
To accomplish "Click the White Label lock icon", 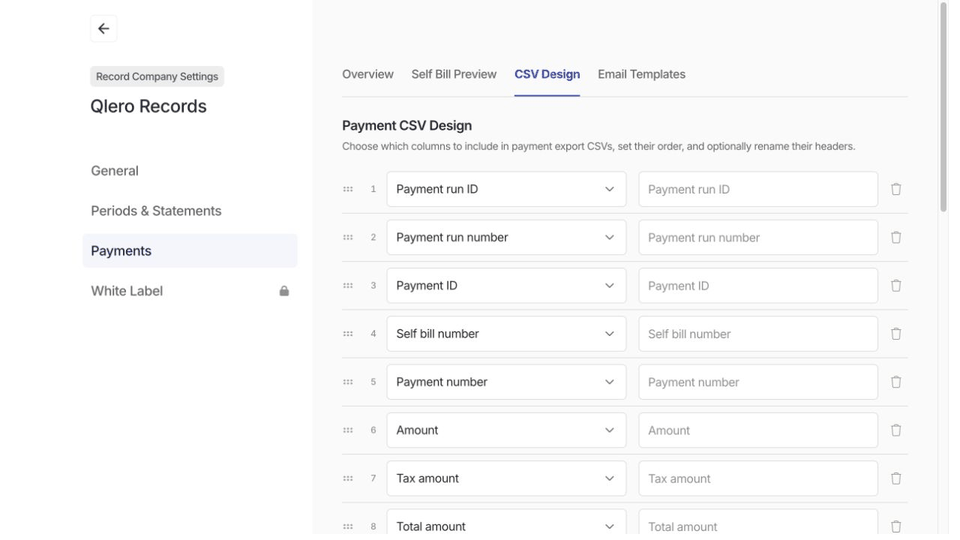I will (x=284, y=291).
